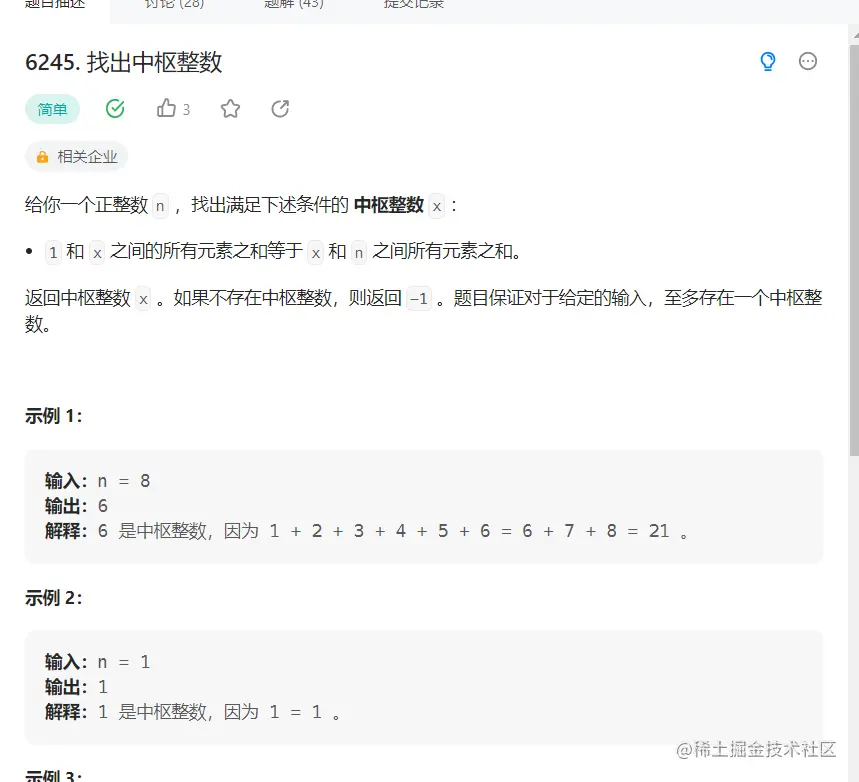Open the 相关企业 tag
Screen dimensions: 859x782
pos(77,157)
